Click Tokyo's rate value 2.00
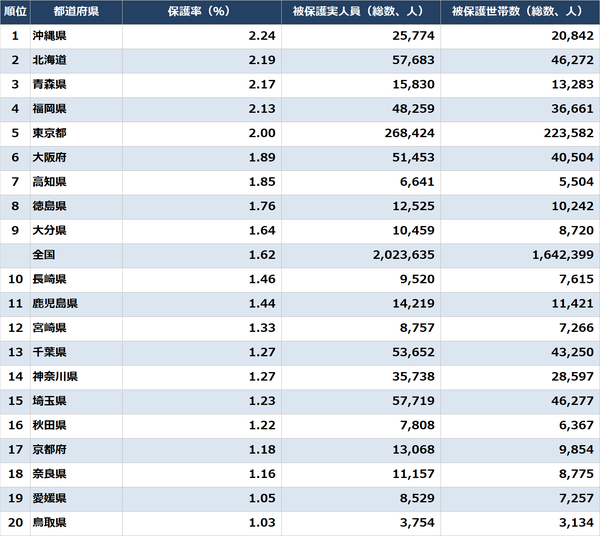 262,133
